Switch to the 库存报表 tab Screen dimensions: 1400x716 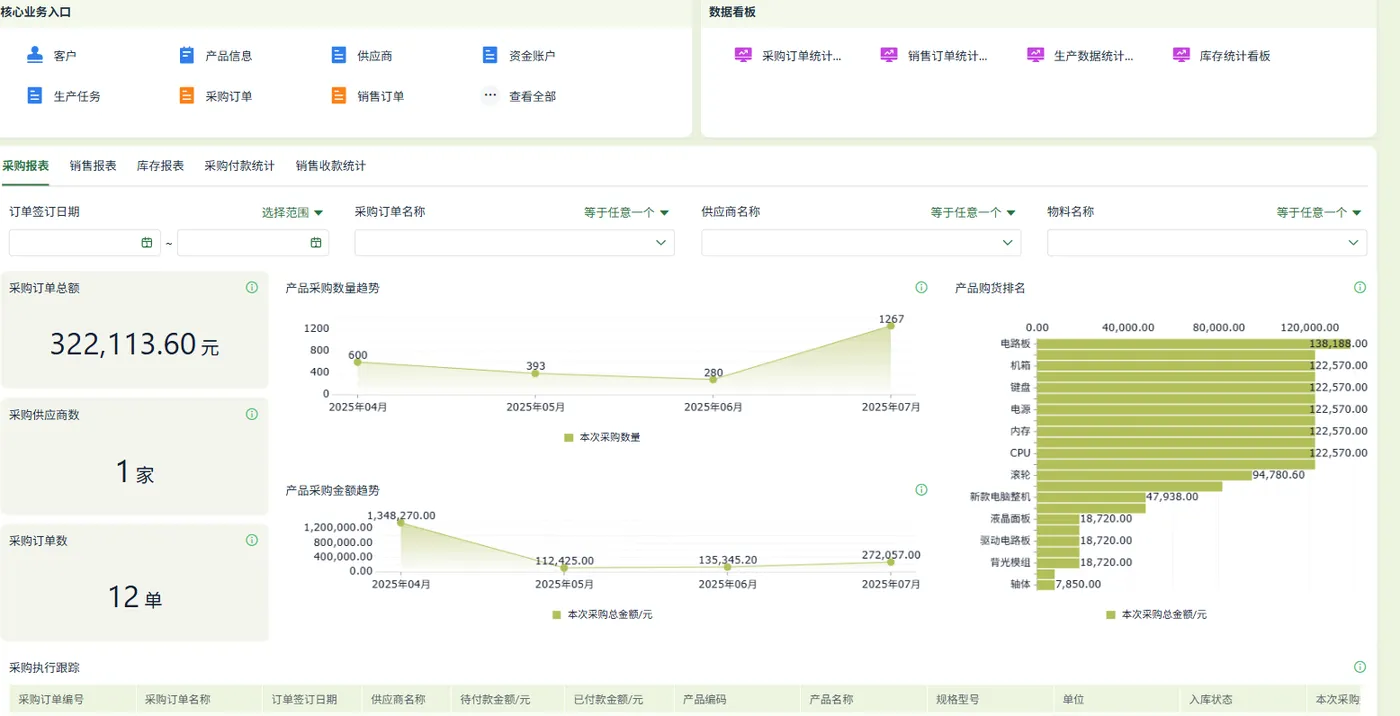pos(160,166)
